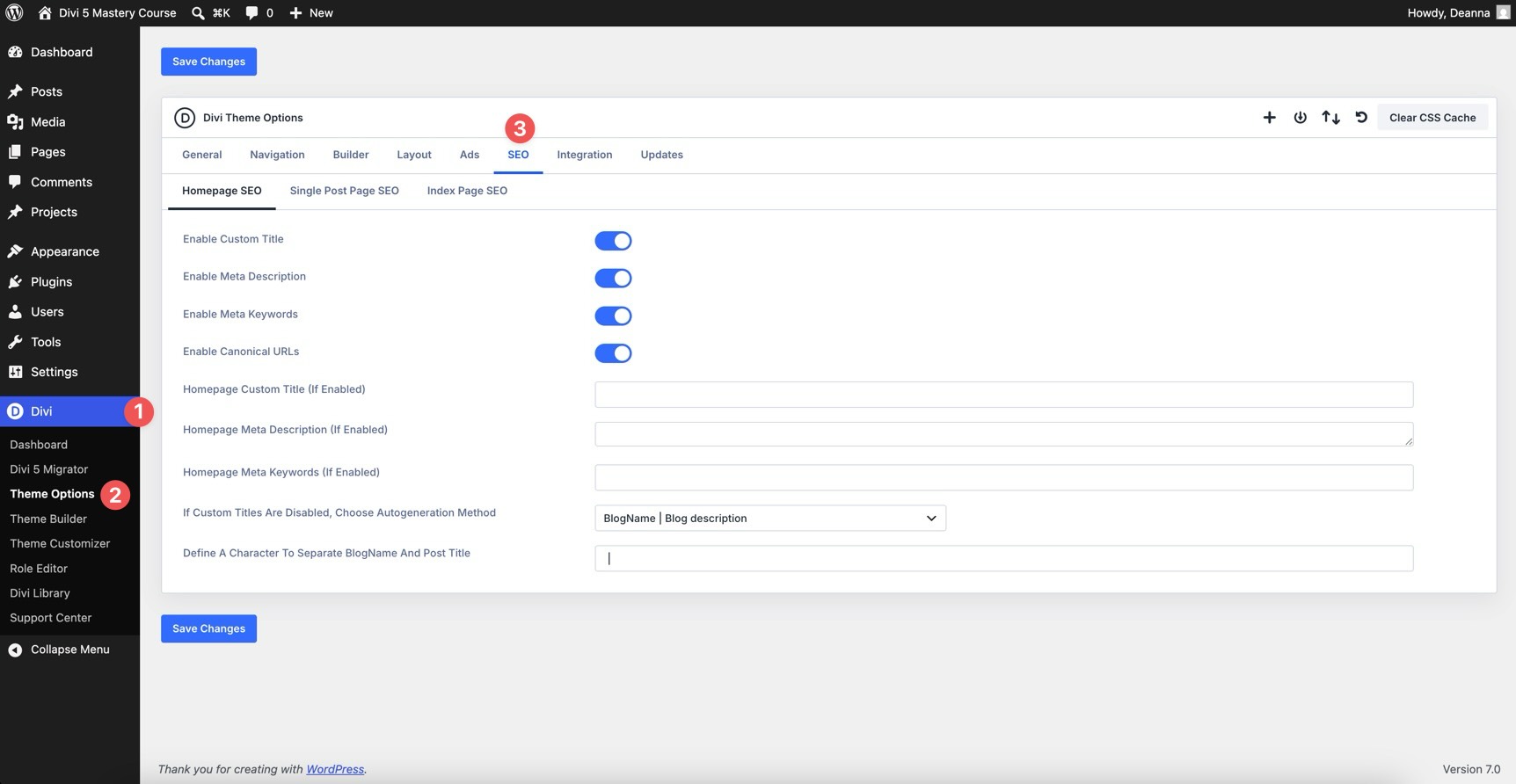This screenshot has height=784, width=1516.
Task: Open the Divi Dashboard submenu item
Action: pyautogui.click(x=39, y=445)
